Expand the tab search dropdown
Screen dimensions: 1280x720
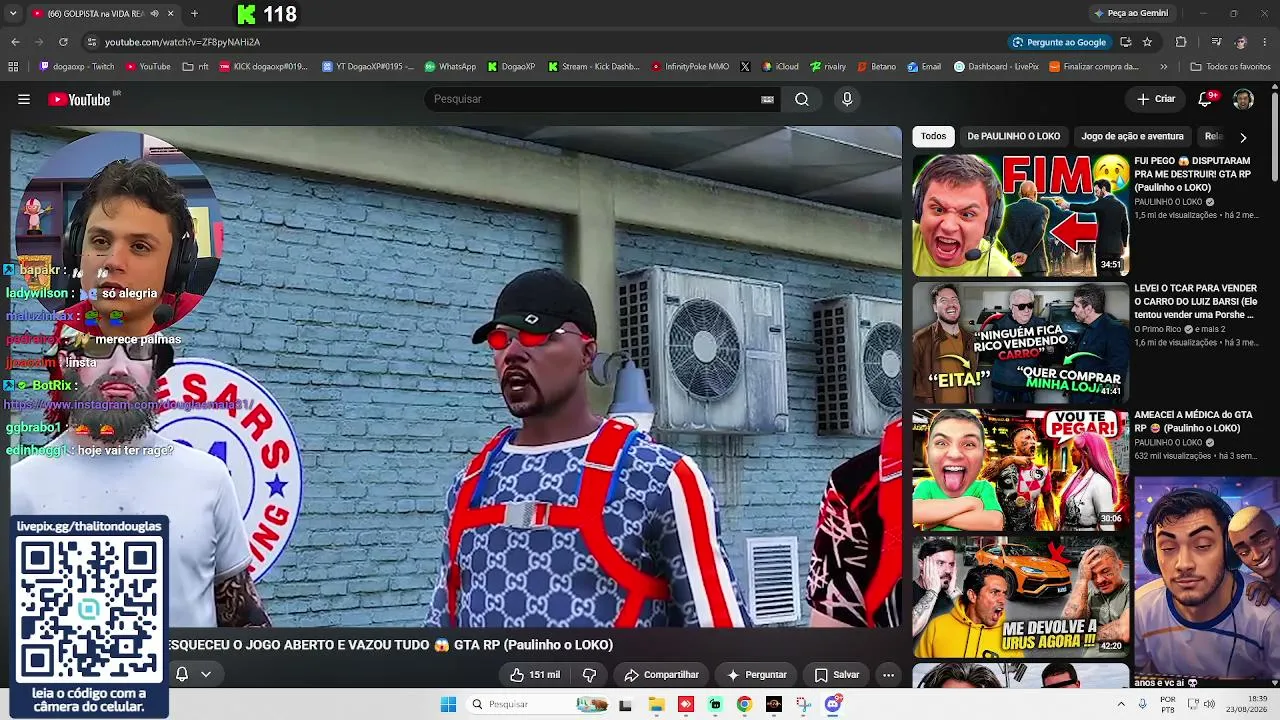(x=13, y=14)
